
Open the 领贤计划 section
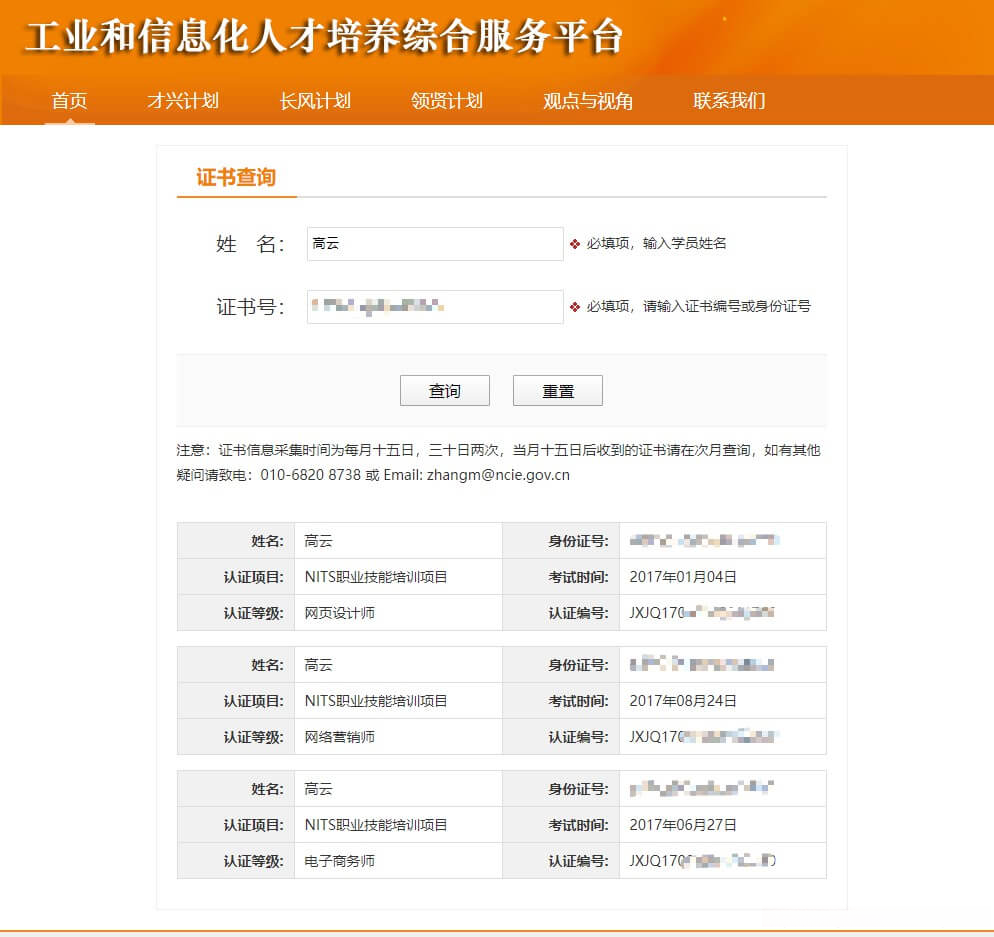[x=445, y=101]
